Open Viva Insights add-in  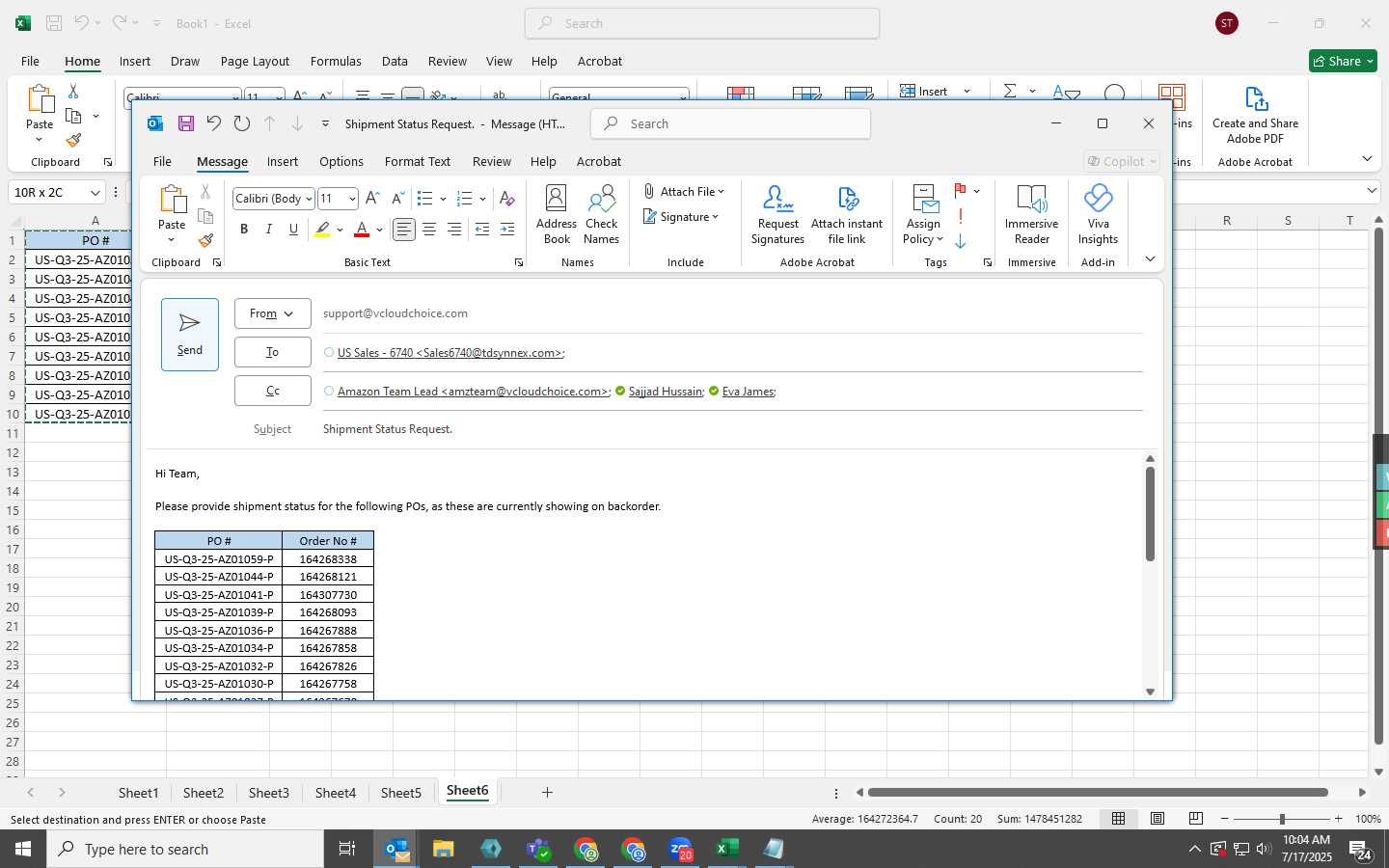[x=1098, y=214]
